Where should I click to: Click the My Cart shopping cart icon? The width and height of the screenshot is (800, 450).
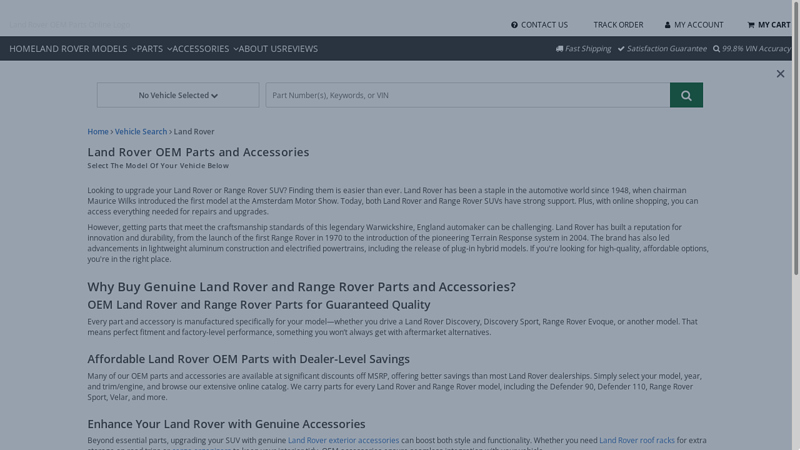pos(751,24)
